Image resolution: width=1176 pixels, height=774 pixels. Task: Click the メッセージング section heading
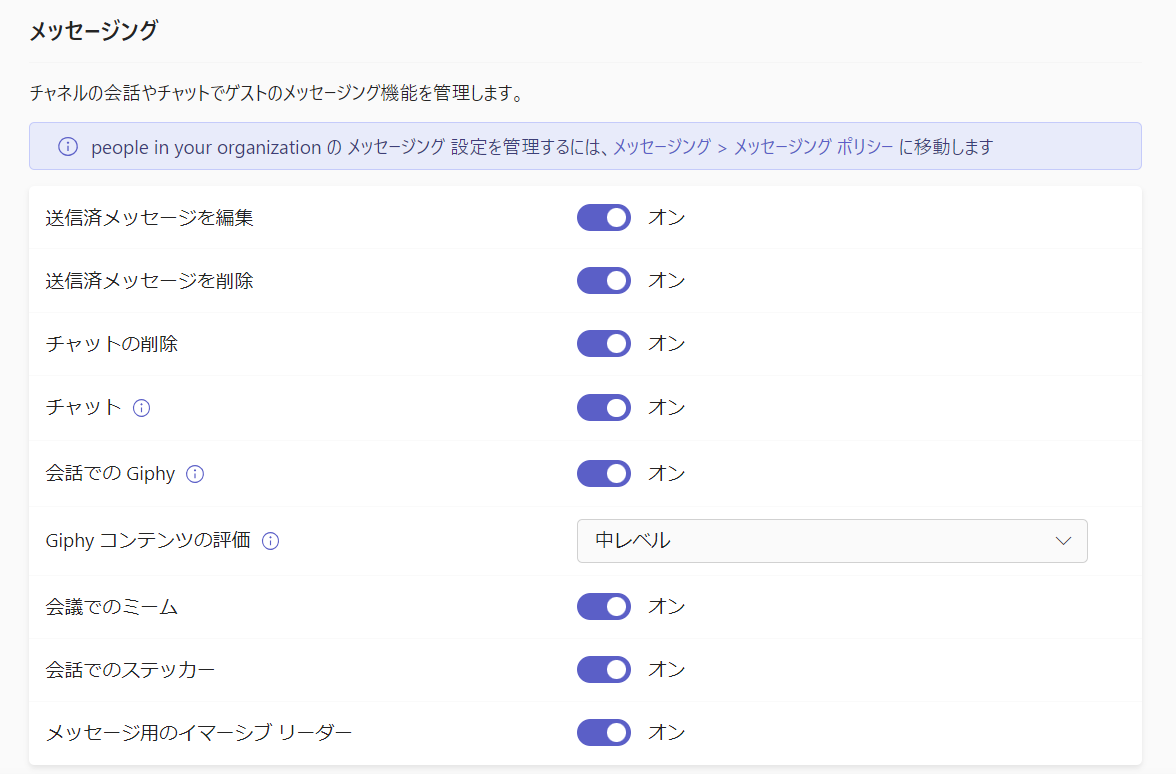tap(93, 31)
